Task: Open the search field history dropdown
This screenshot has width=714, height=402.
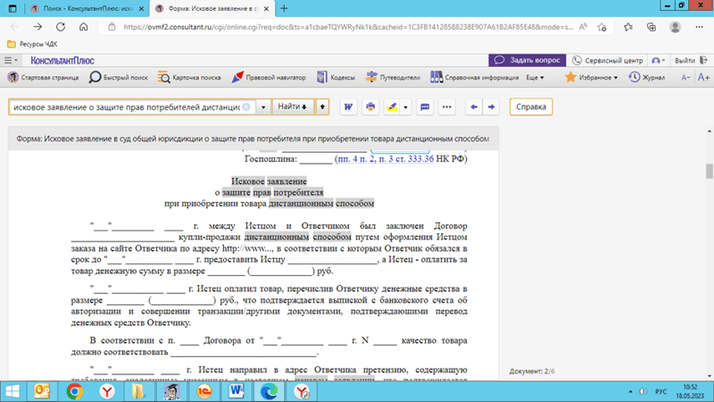Action: (x=264, y=107)
